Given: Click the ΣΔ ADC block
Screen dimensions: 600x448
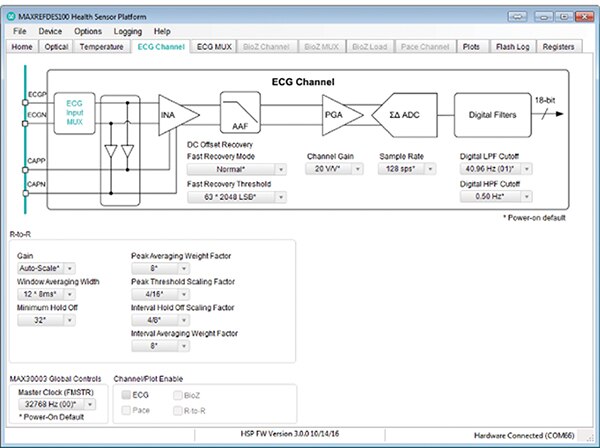Looking at the screenshot, I should (407, 113).
